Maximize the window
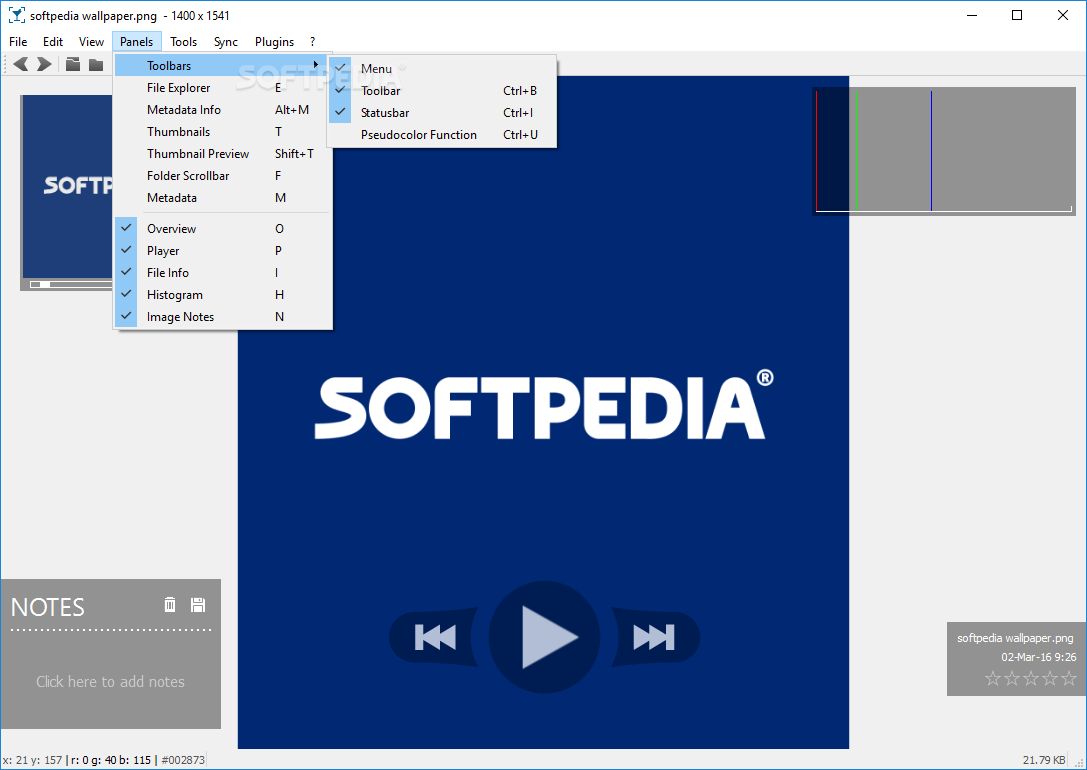 click(1017, 15)
